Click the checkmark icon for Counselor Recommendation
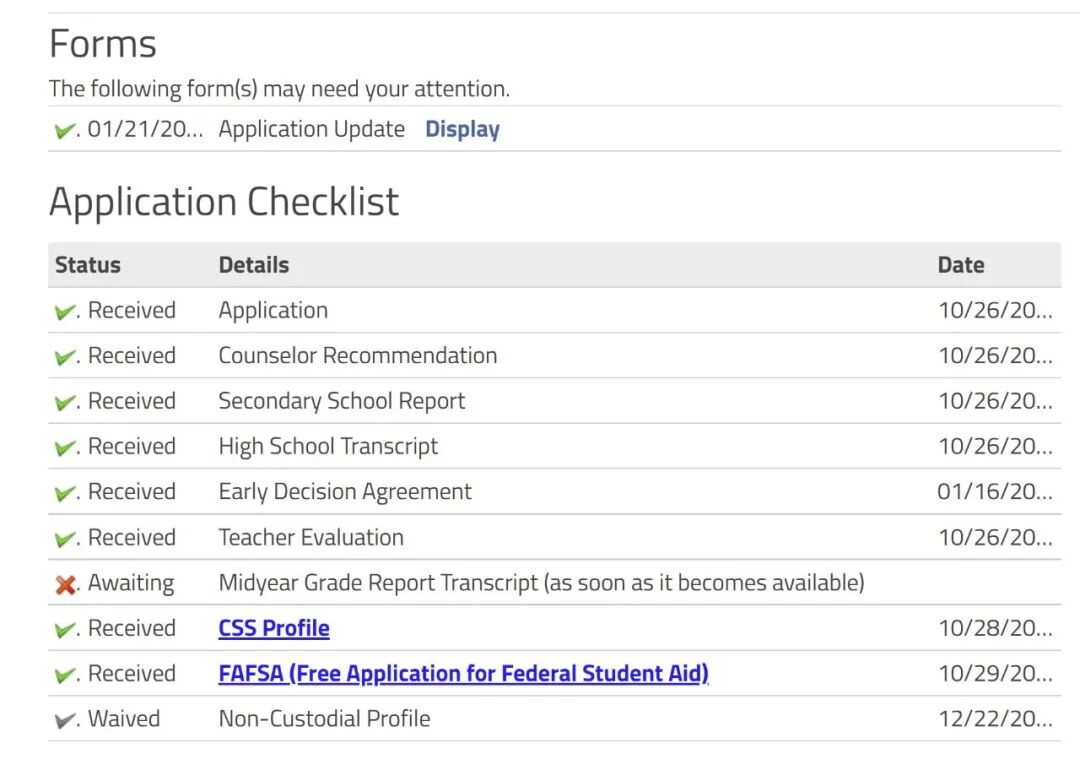 (x=65, y=357)
